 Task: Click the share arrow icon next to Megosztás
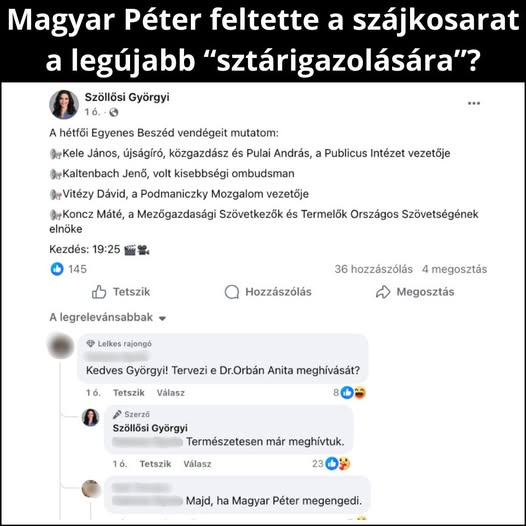coord(383,292)
